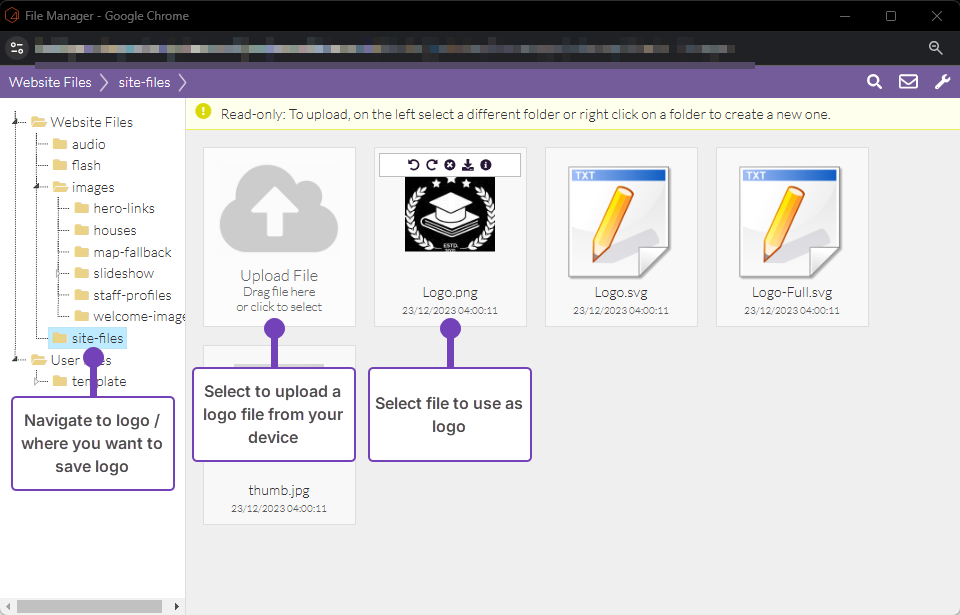This screenshot has width=960, height=615.
Task: Show info for Logo.png
Action: [x=486, y=165]
